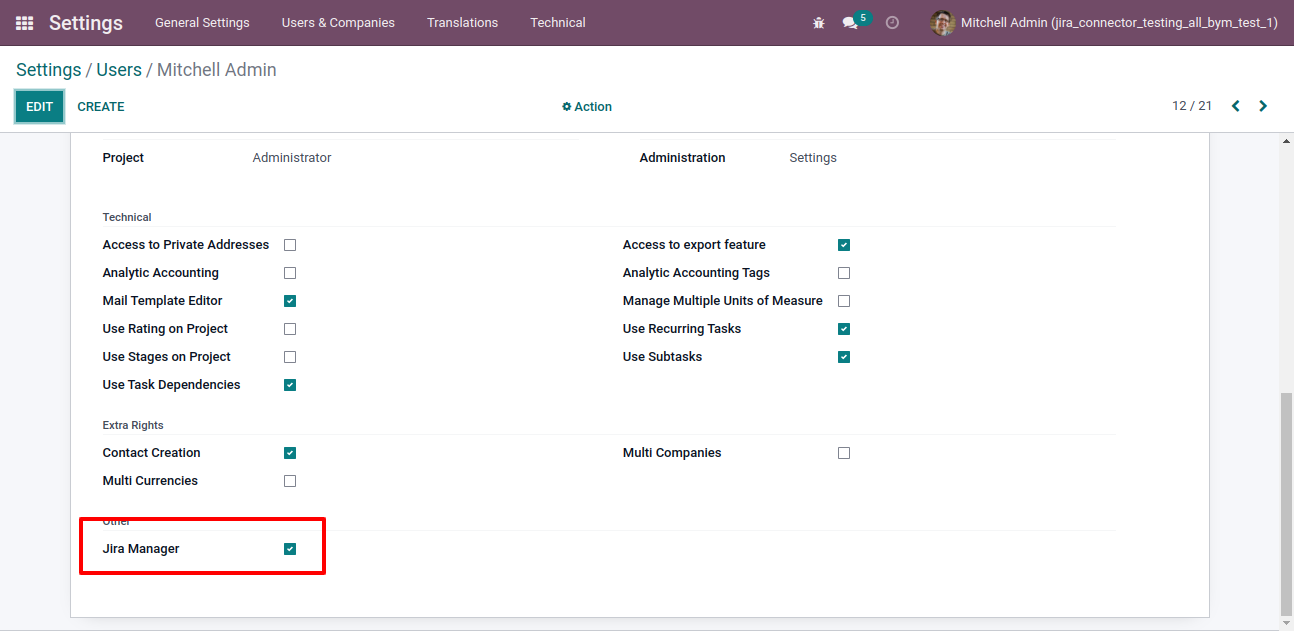
Task: Toggle Multi Currencies checkbox
Action: (290, 481)
